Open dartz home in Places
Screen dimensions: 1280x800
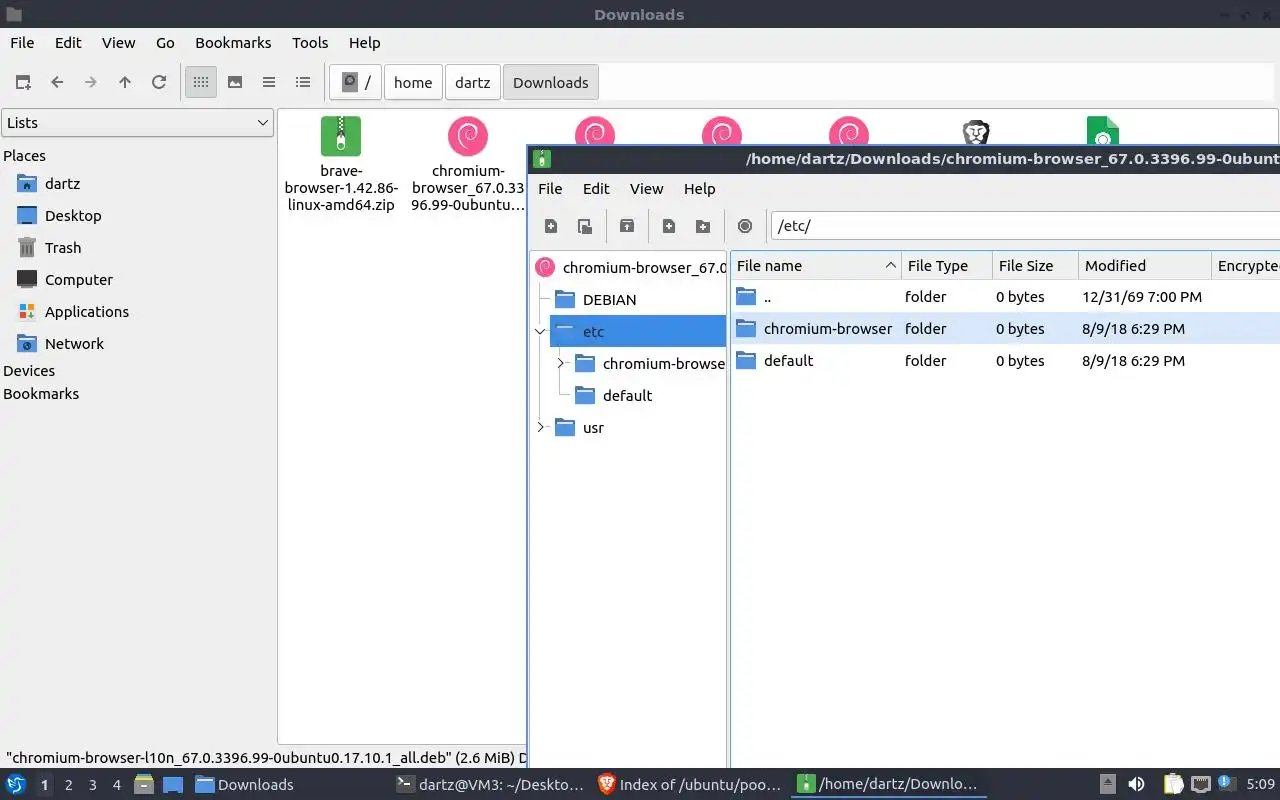click(62, 184)
